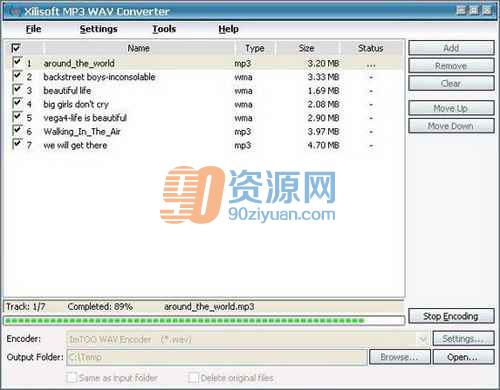
Task: Sort list by the Name column header
Action: 139,48
